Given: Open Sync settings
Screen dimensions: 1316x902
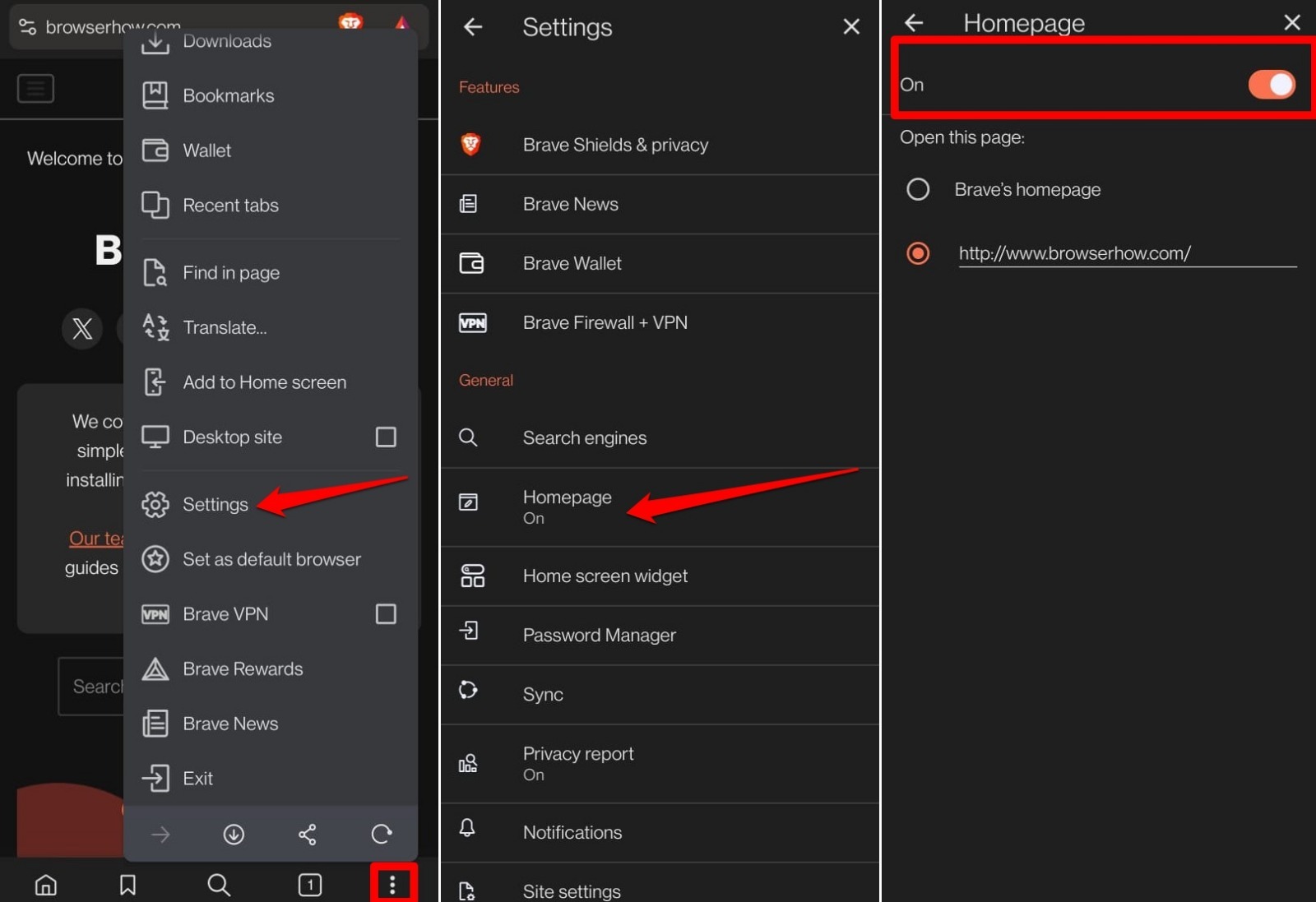Looking at the screenshot, I should (x=660, y=694).
